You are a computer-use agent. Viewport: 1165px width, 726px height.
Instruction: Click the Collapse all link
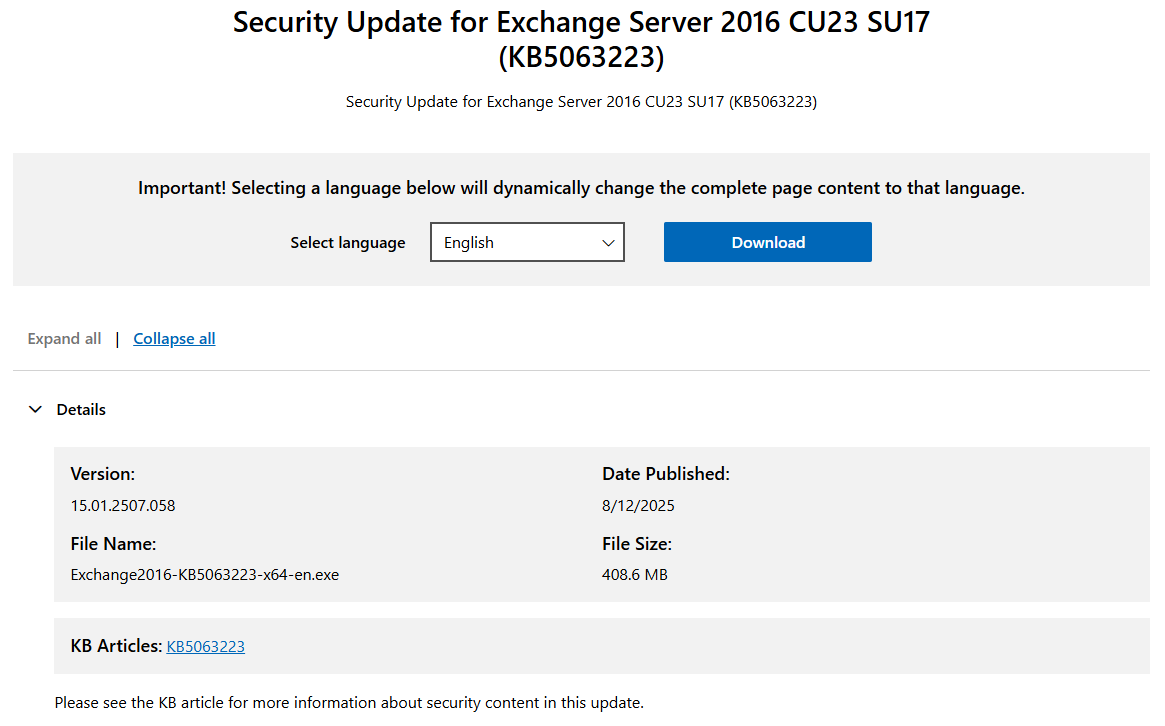[174, 339]
